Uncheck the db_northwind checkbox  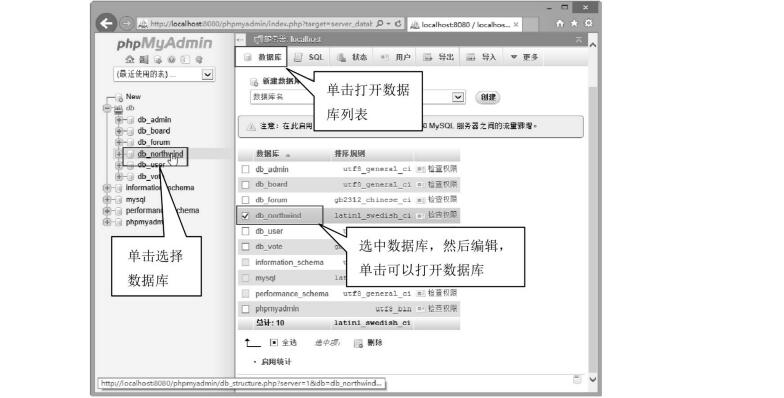(x=246, y=216)
